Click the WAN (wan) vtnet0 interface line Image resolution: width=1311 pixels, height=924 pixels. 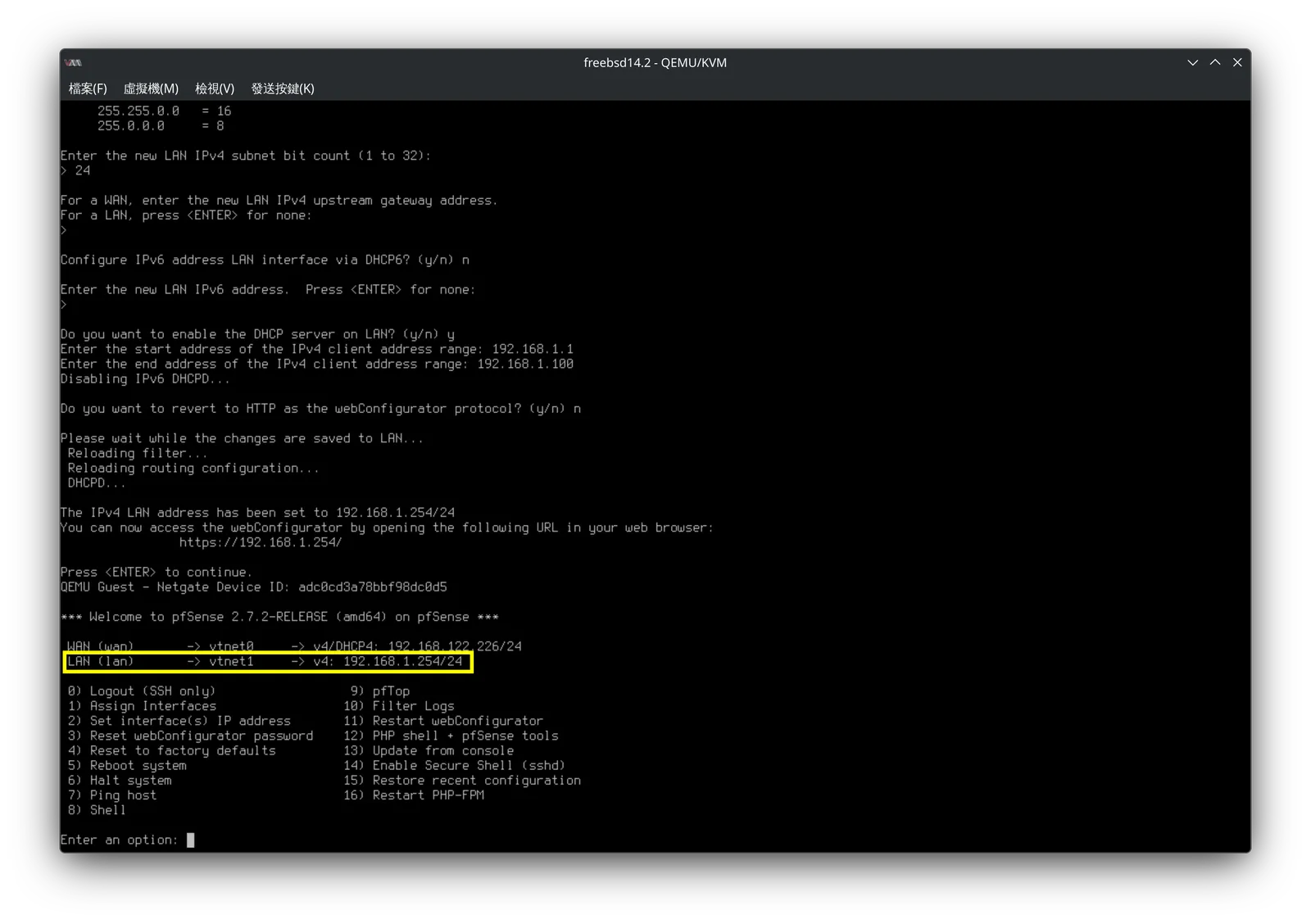[x=294, y=645]
